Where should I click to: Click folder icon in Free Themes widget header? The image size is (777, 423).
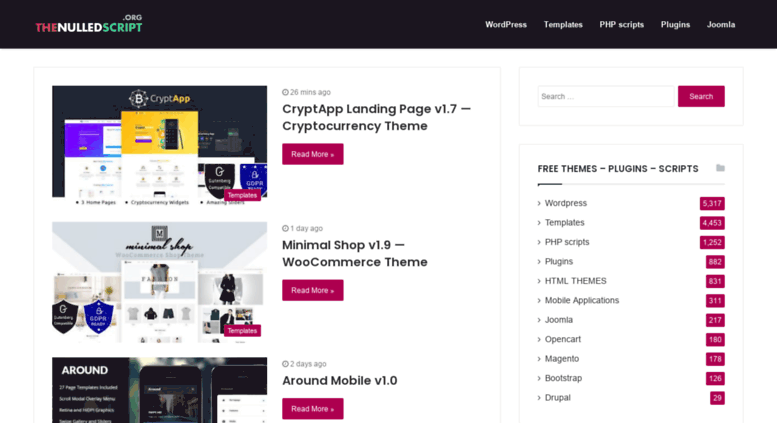(x=720, y=168)
